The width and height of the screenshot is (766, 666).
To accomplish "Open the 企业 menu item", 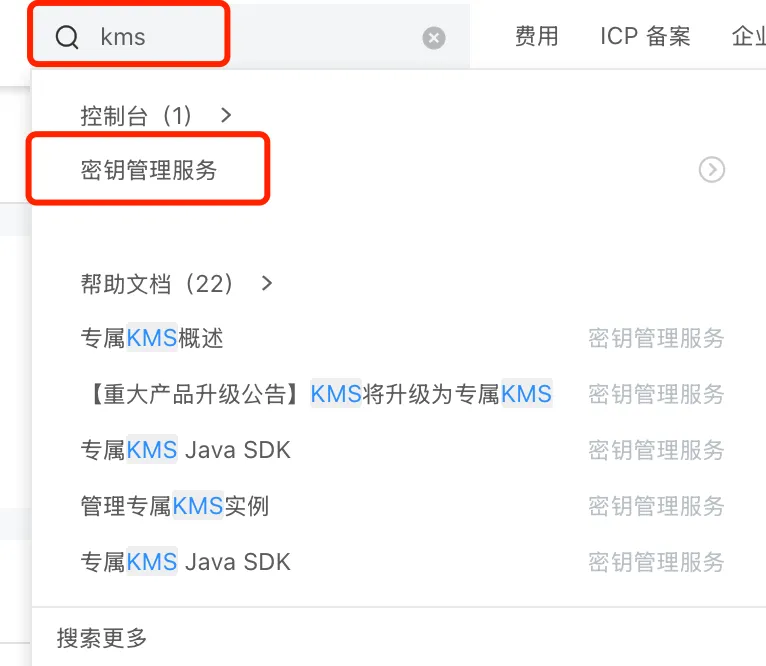I will tap(748, 37).
